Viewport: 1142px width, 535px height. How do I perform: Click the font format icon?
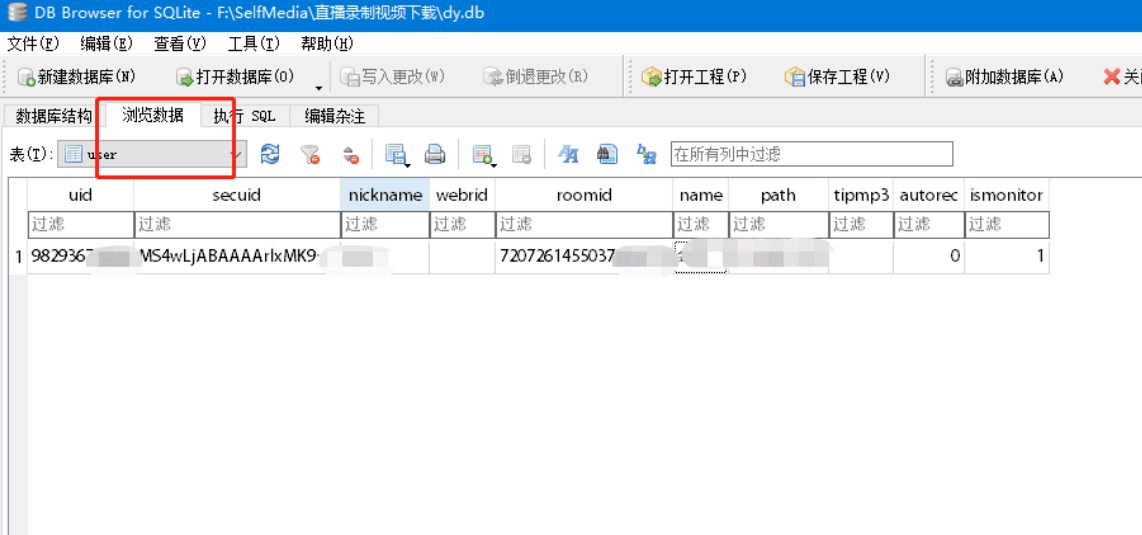[568, 154]
